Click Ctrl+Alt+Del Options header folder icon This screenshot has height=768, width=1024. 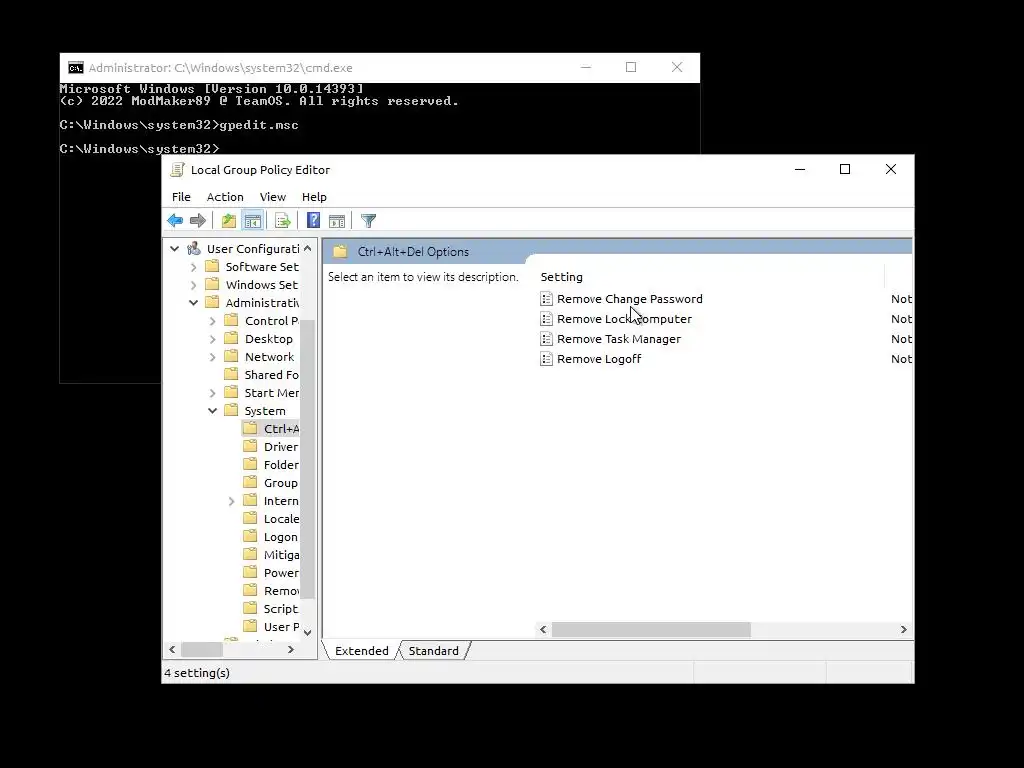(340, 251)
